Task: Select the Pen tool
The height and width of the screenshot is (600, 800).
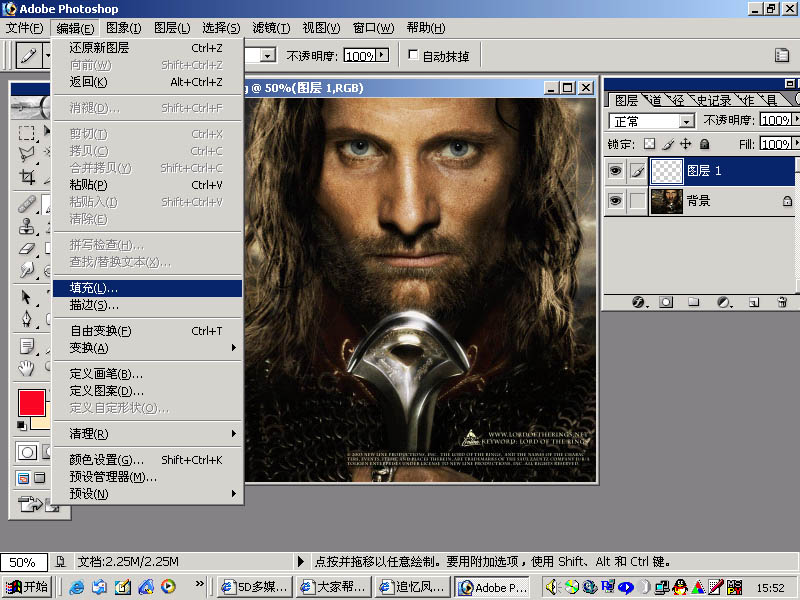Action: pos(27,319)
